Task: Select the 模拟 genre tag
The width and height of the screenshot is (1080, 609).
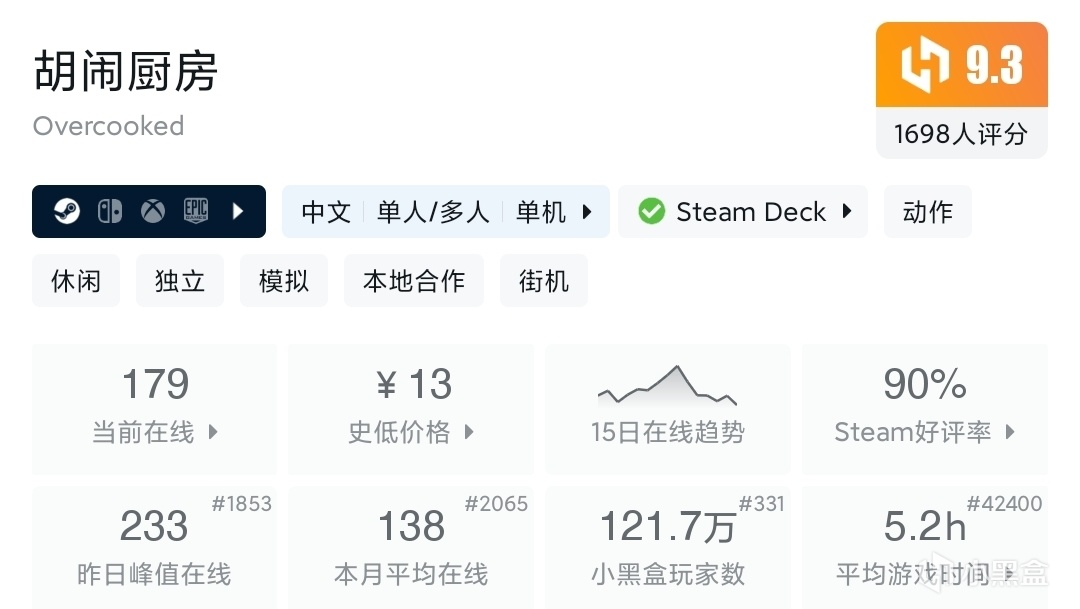Action: pyautogui.click(x=284, y=281)
